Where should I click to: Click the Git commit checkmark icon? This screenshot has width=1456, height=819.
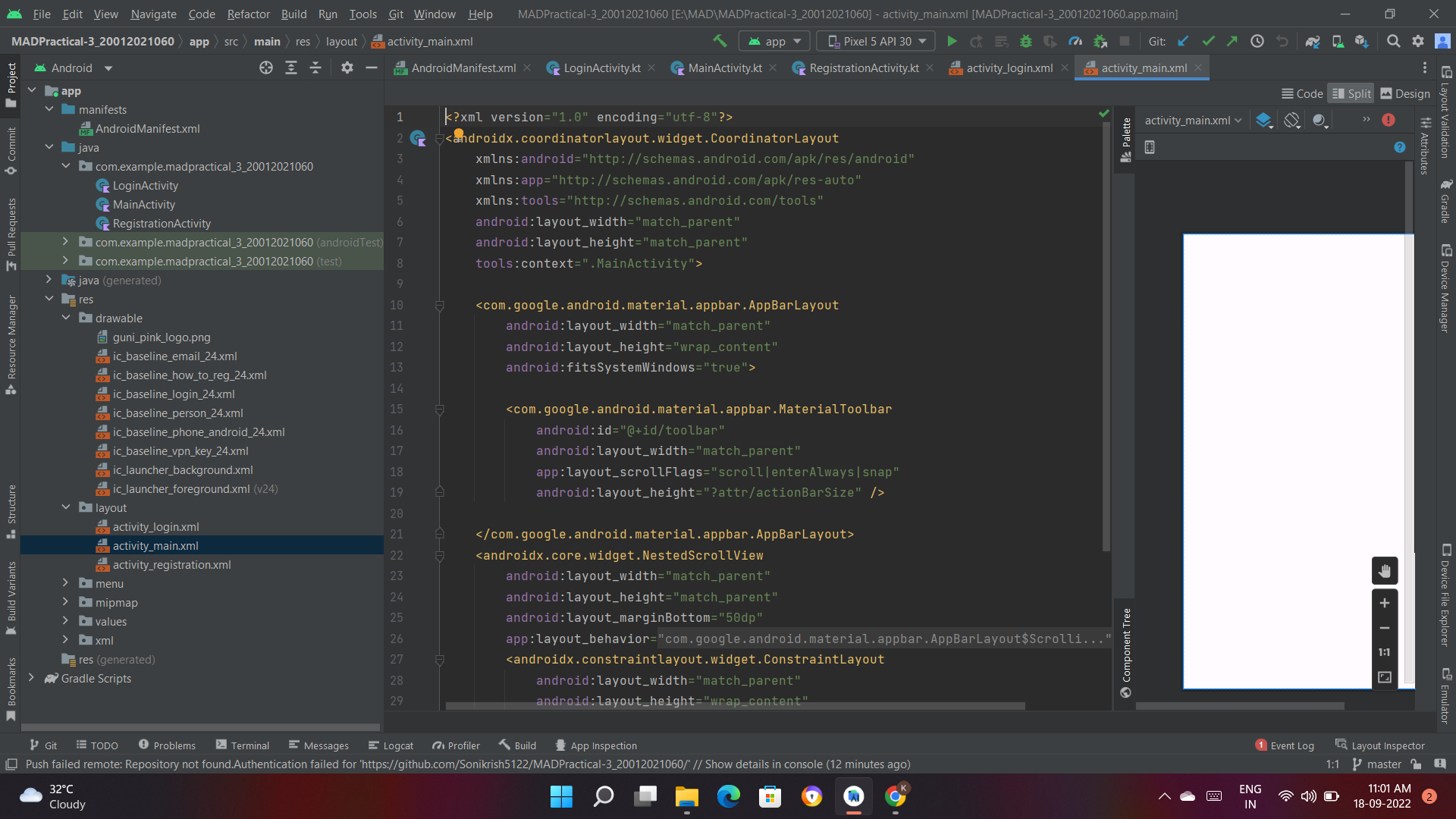(x=1208, y=41)
